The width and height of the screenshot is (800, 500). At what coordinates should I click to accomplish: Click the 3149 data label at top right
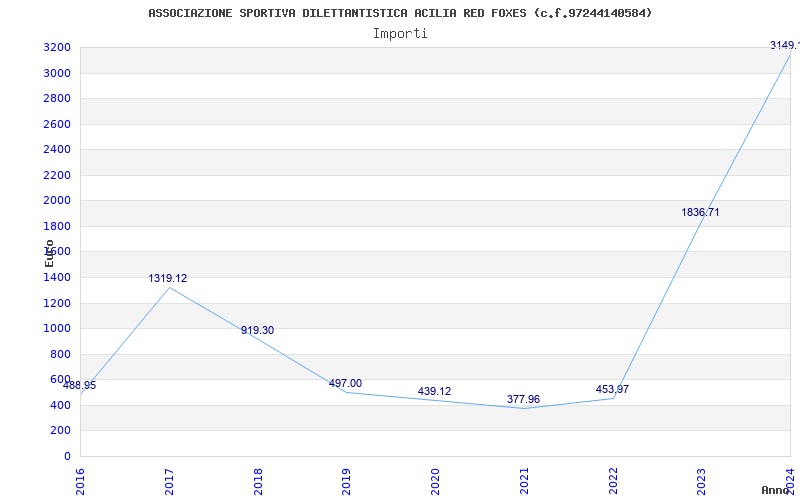click(785, 46)
